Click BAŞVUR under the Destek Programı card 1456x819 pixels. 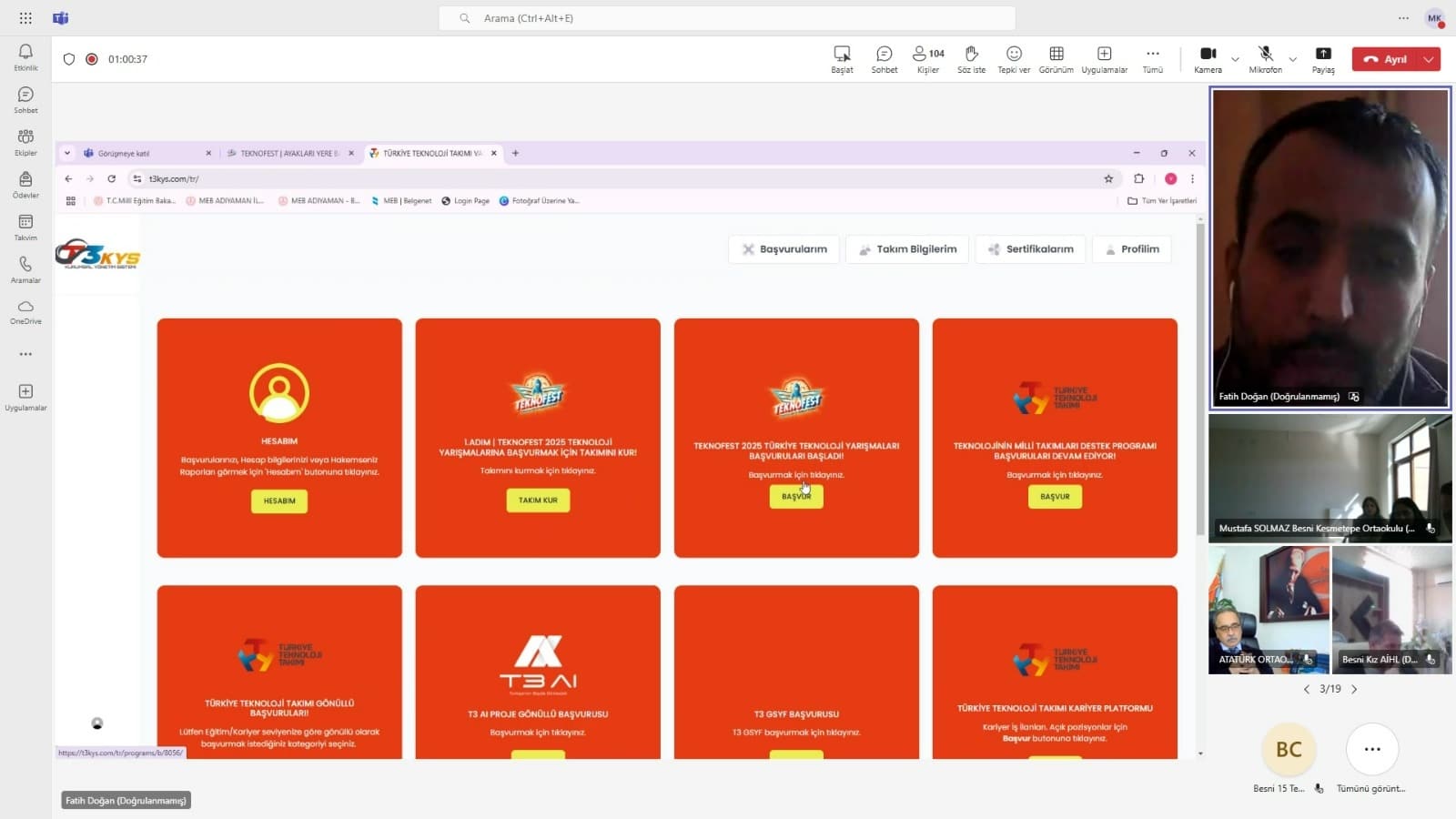[1055, 497]
